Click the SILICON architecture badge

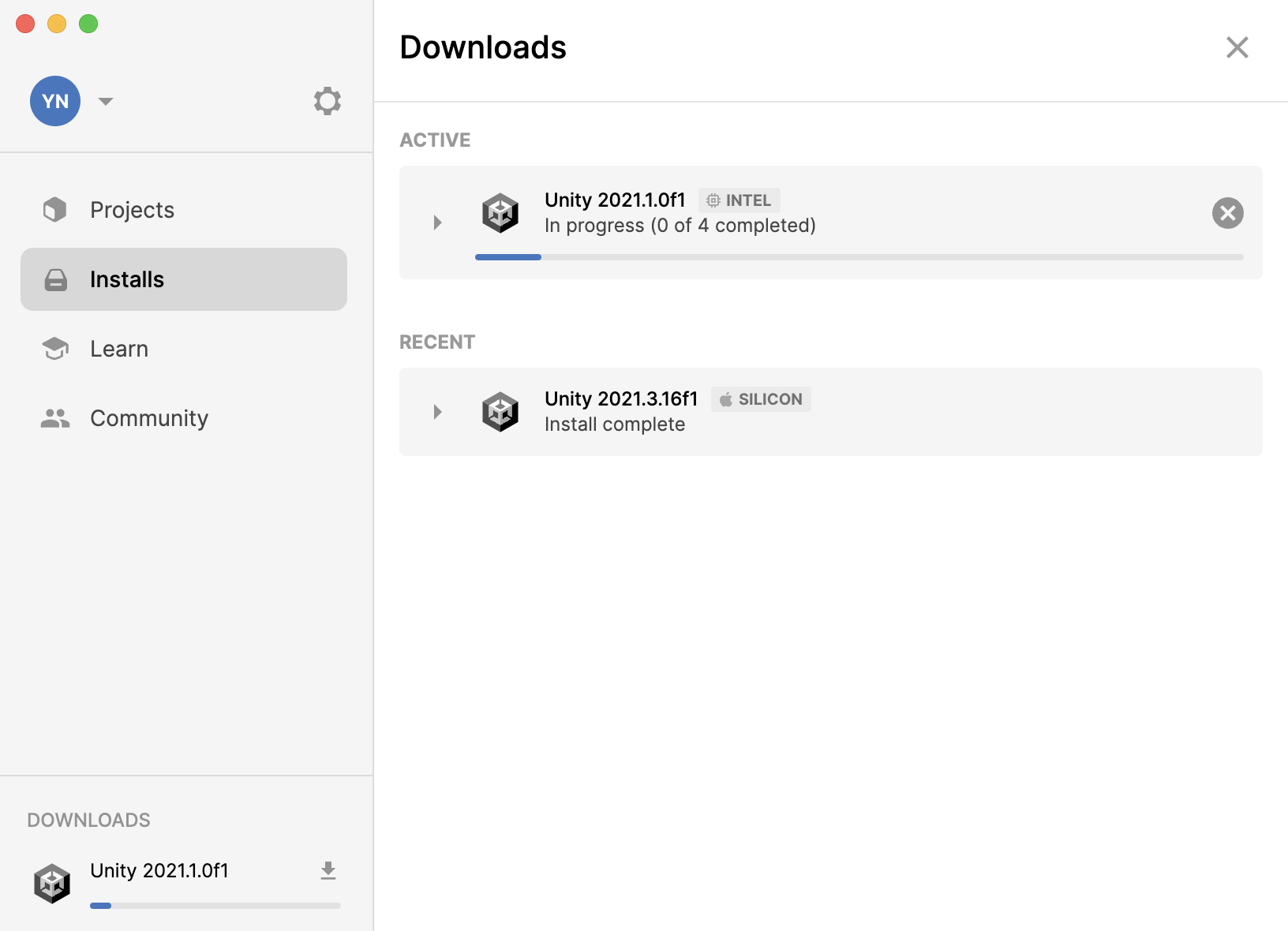761,399
